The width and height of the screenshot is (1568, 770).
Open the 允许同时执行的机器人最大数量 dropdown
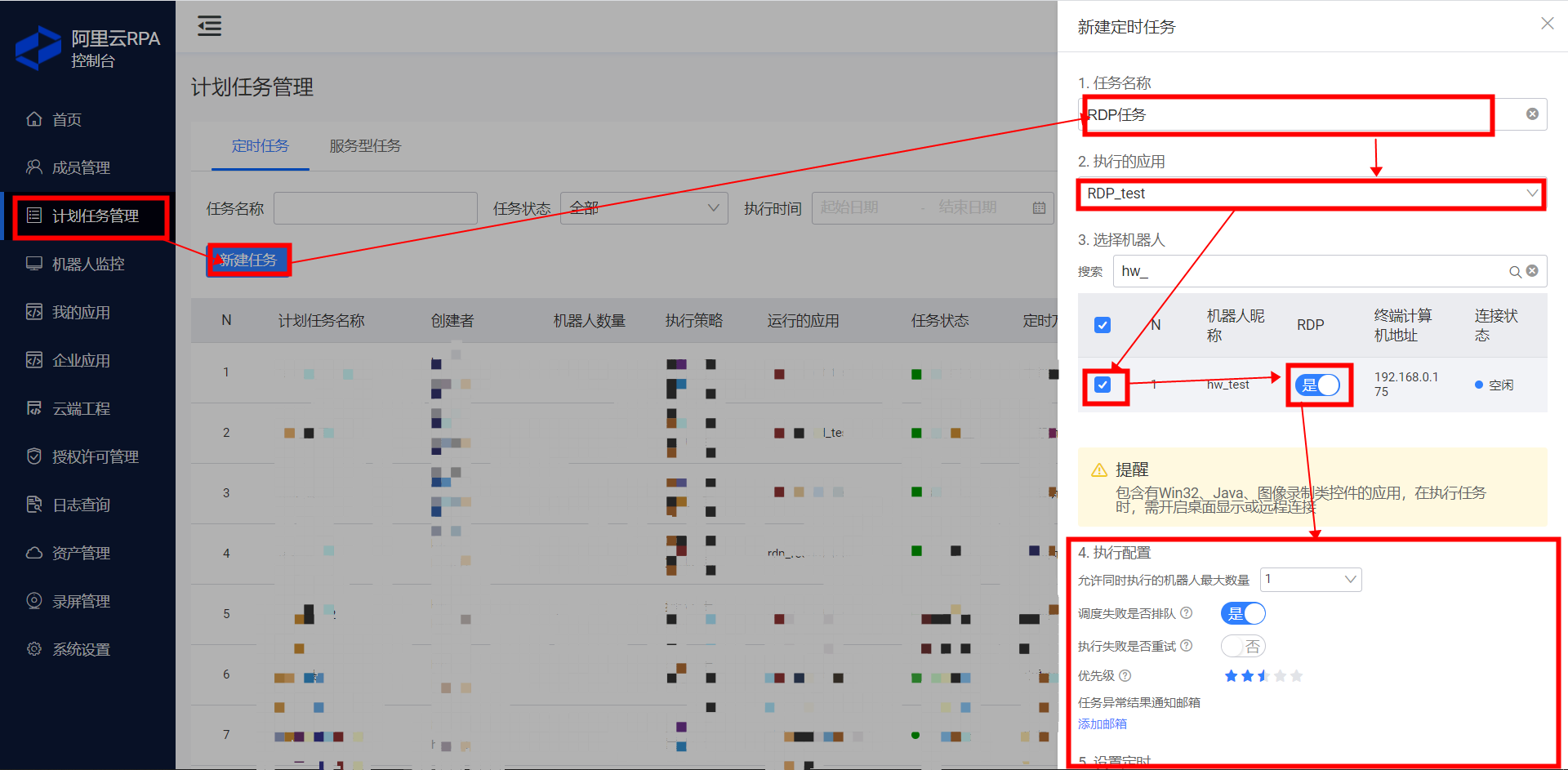coord(1311,580)
